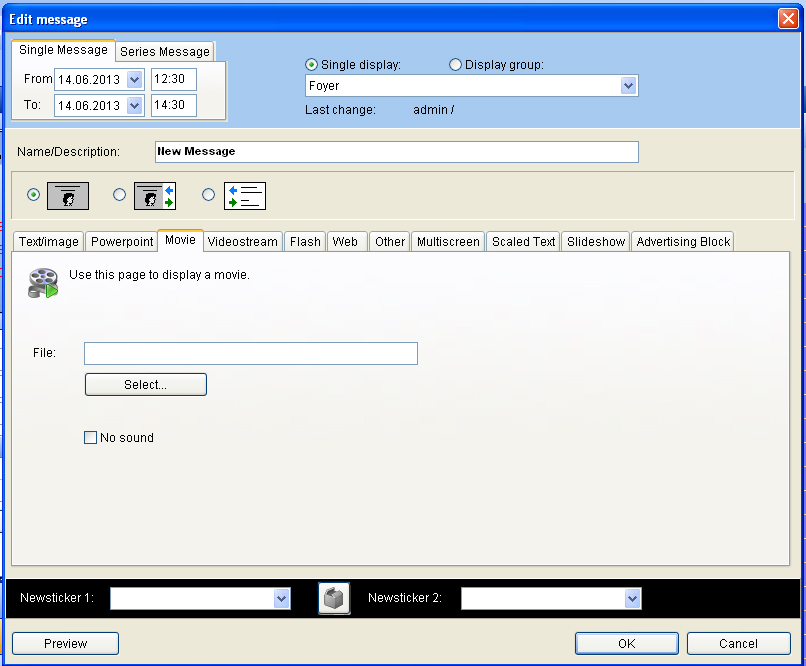The height and width of the screenshot is (666, 806).
Task: Click the film reel movie icon
Action: tap(43, 283)
